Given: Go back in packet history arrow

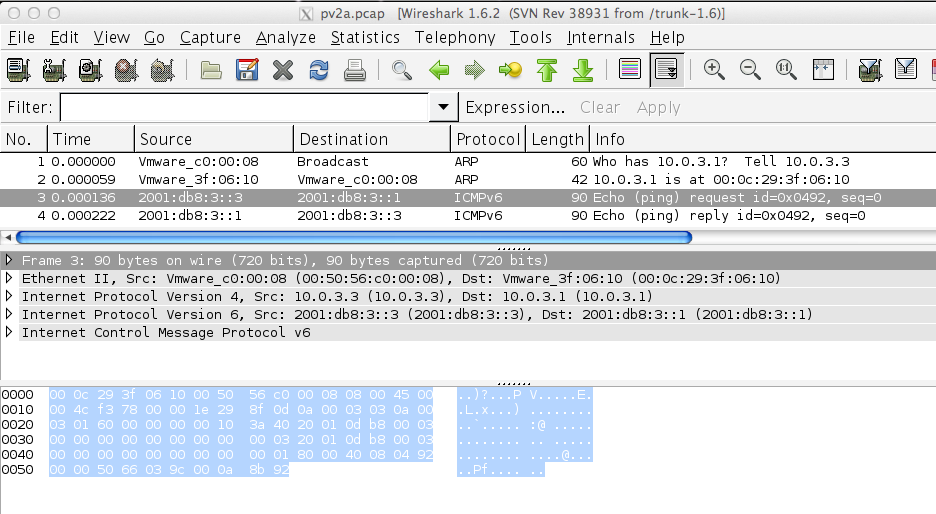Looking at the screenshot, I should [x=439, y=70].
